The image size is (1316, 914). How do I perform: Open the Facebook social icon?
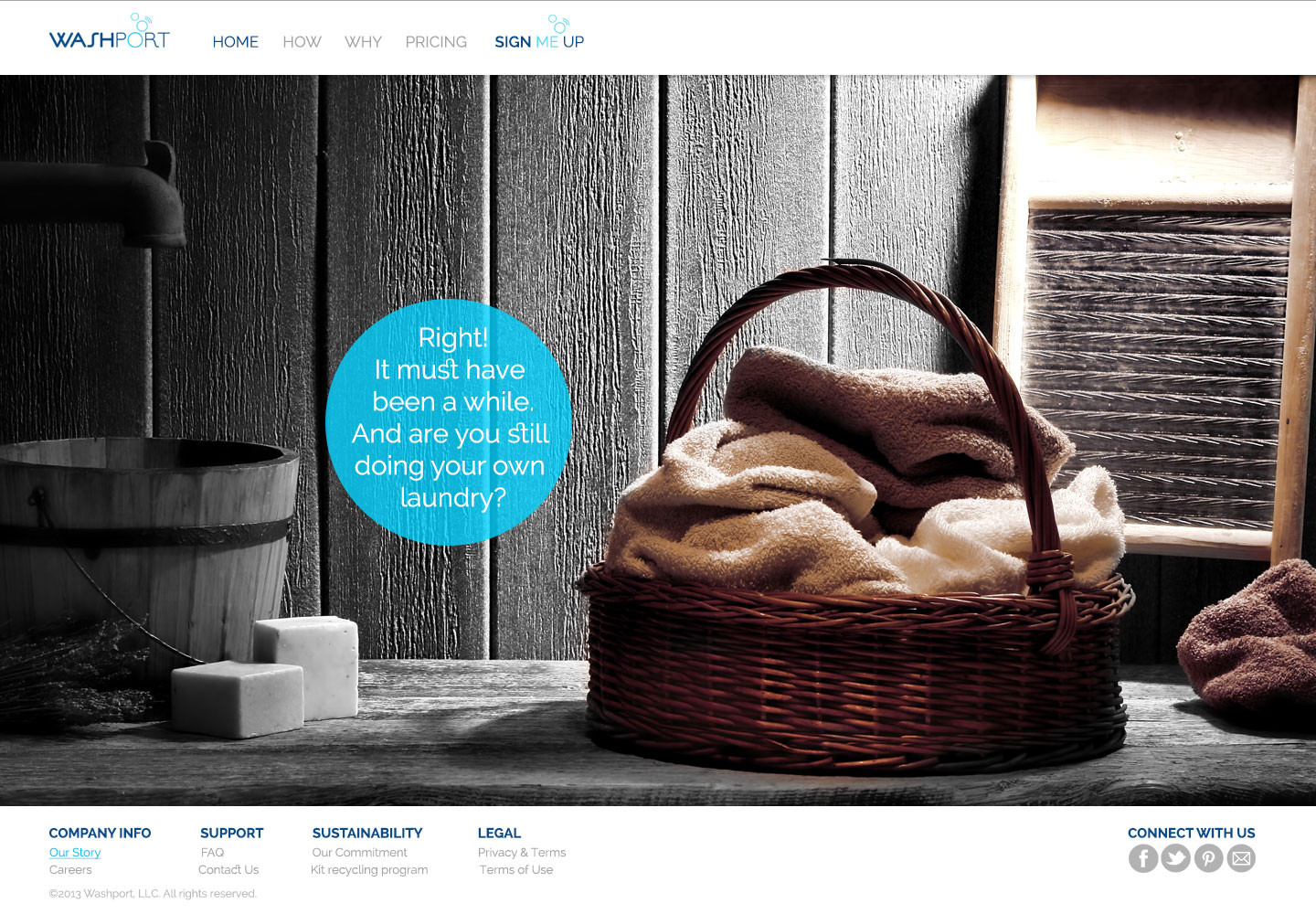tap(1143, 858)
